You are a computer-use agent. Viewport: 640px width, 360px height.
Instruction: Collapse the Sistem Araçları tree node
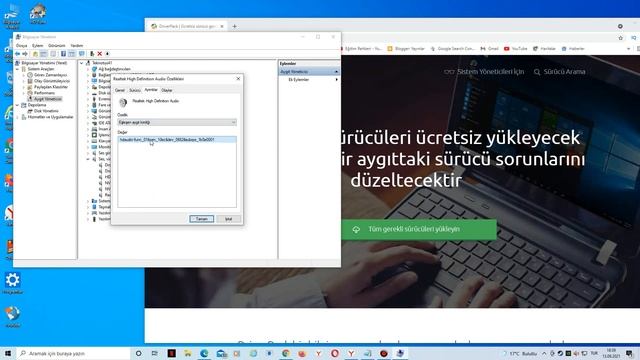[18, 69]
